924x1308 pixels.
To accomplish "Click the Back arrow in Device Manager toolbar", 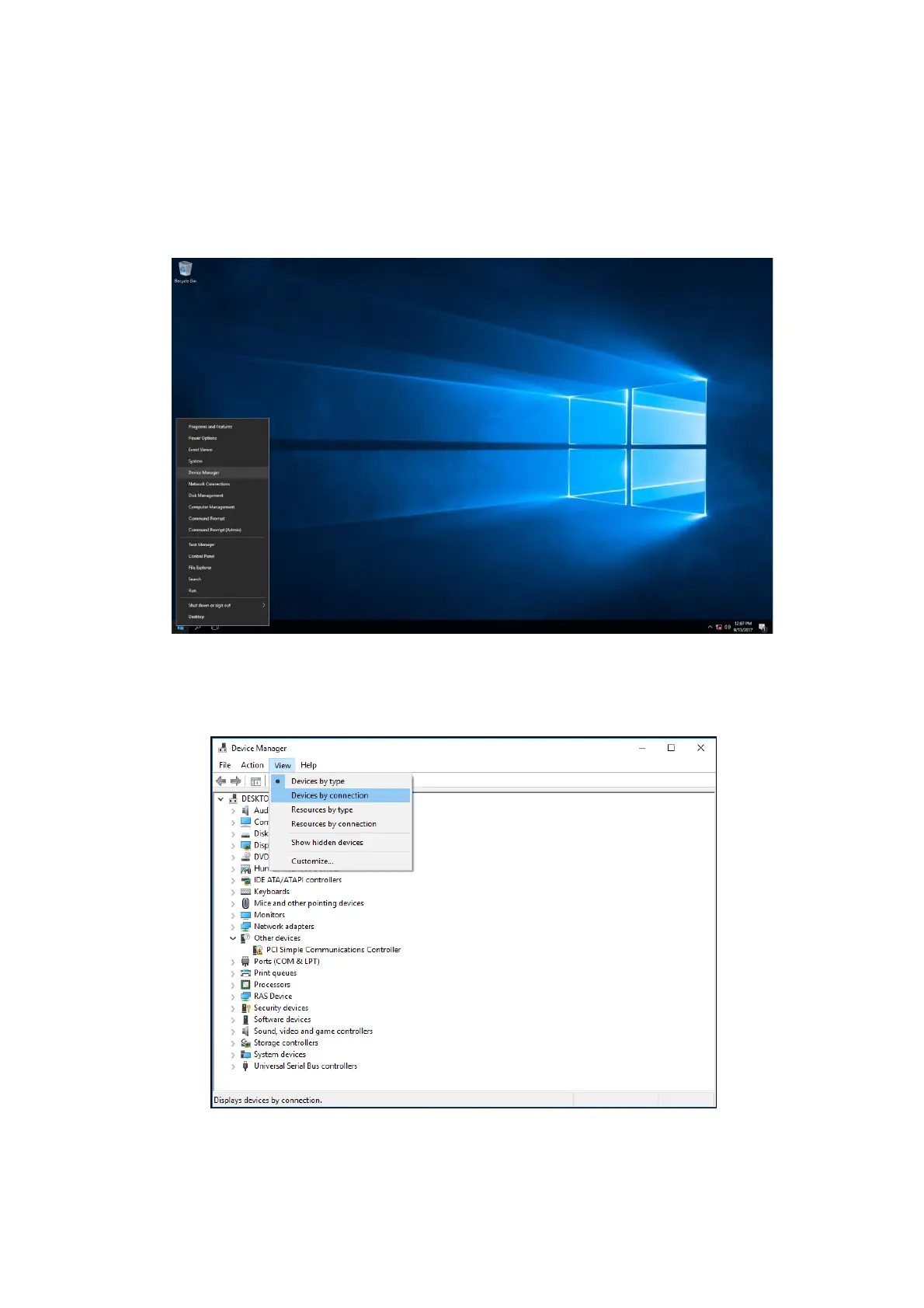I will [x=221, y=781].
